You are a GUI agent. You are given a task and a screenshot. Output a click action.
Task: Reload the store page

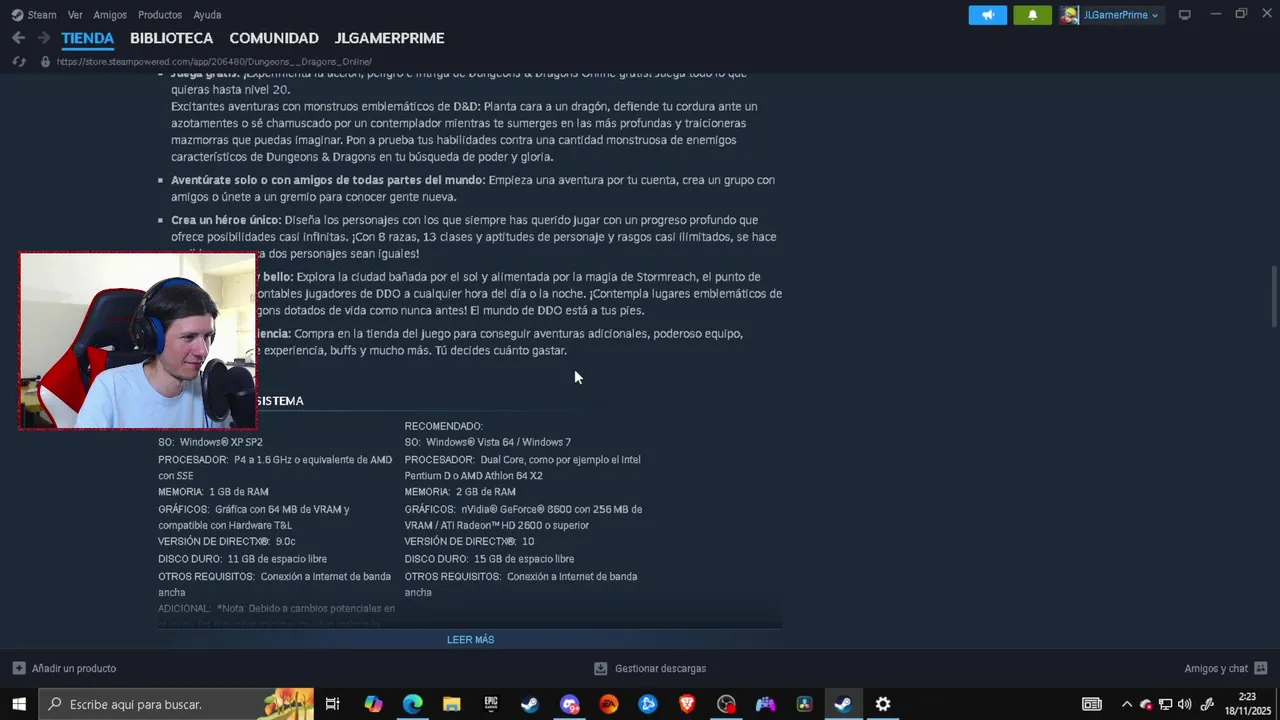click(18, 62)
